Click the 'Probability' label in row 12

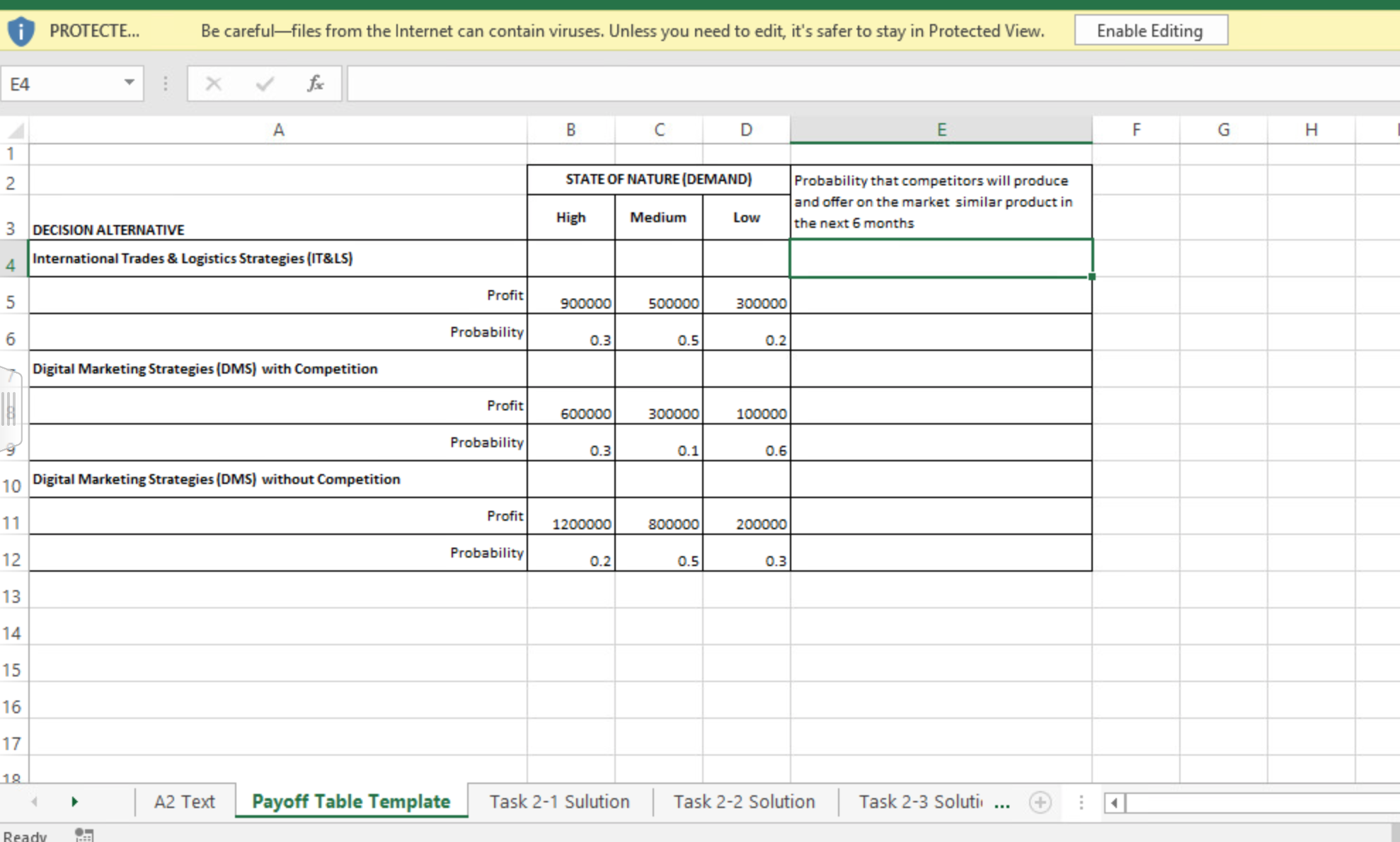click(487, 553)
